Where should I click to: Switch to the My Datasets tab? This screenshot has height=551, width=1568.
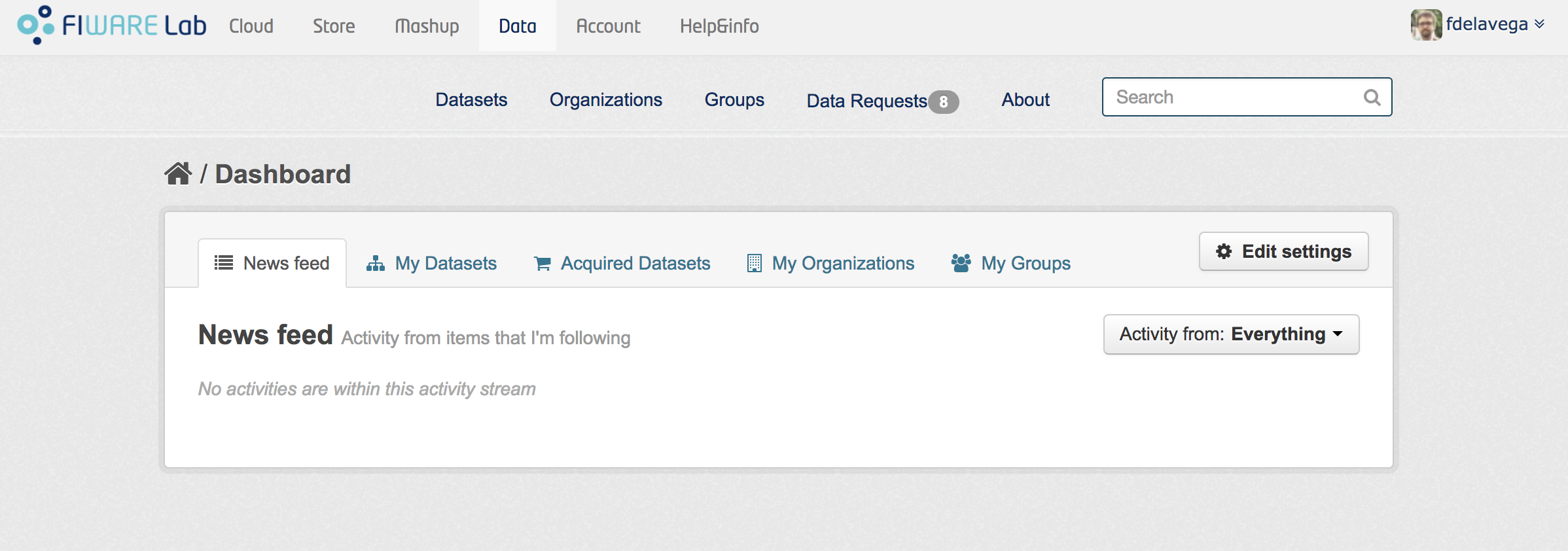click(432, 263)
